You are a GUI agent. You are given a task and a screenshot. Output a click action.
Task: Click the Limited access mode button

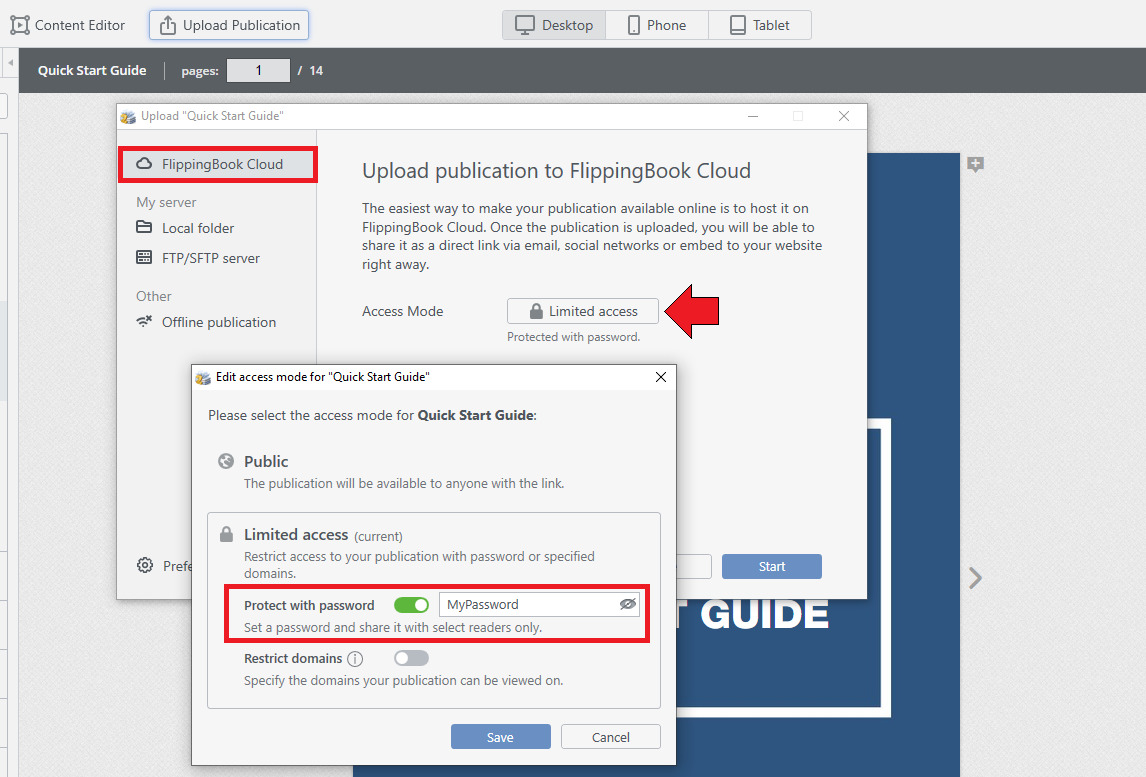click(583, 311)
